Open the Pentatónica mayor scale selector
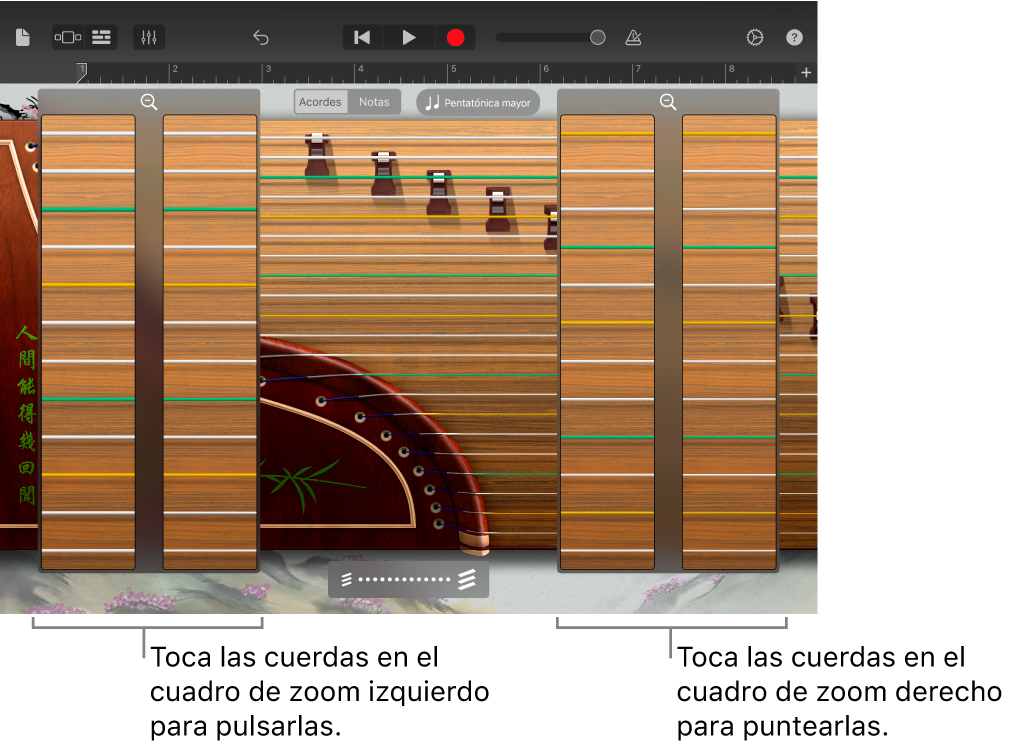 [x=477, y=102]
